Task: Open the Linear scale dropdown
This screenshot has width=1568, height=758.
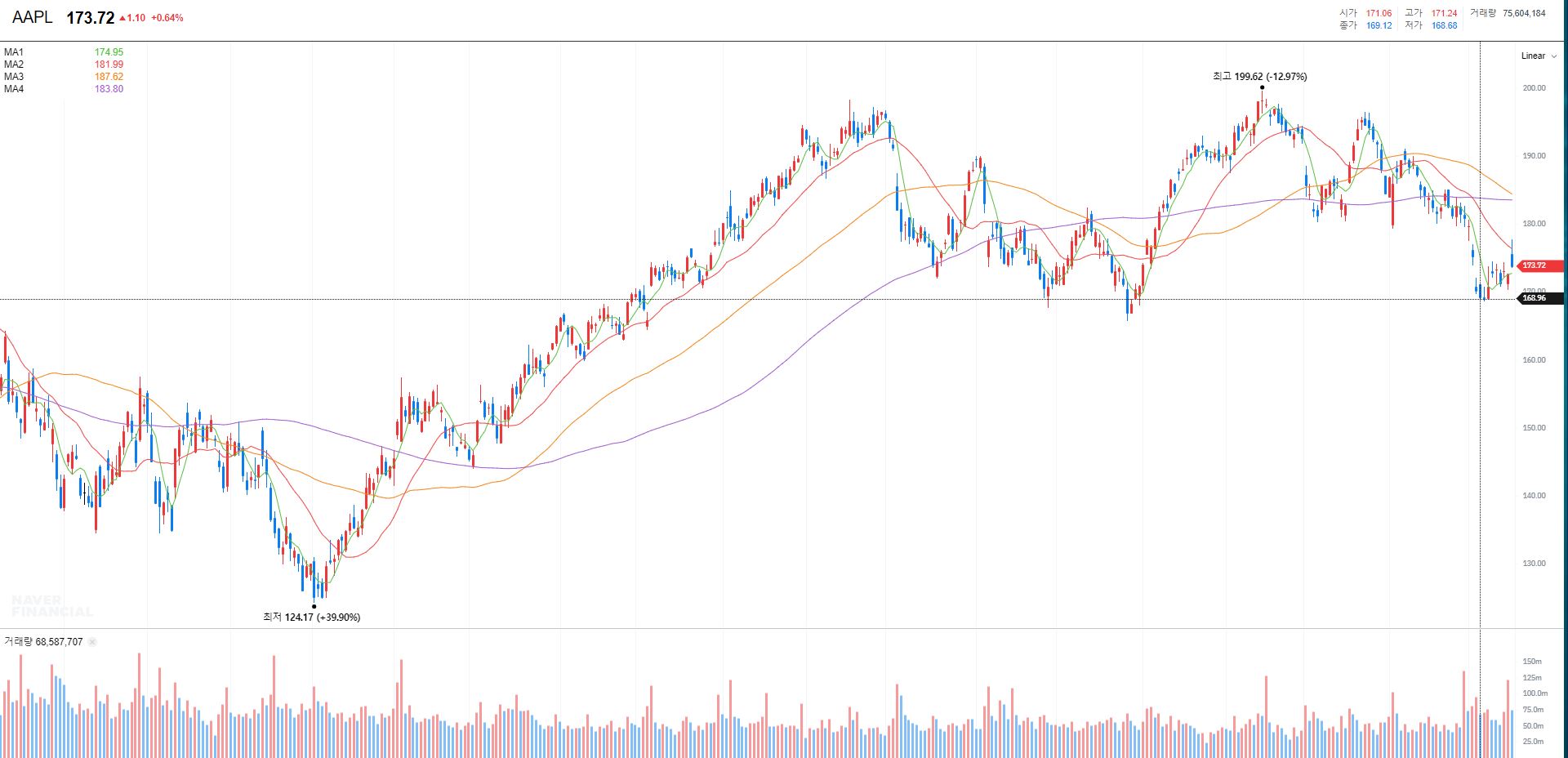Action: click(1539, 56)
